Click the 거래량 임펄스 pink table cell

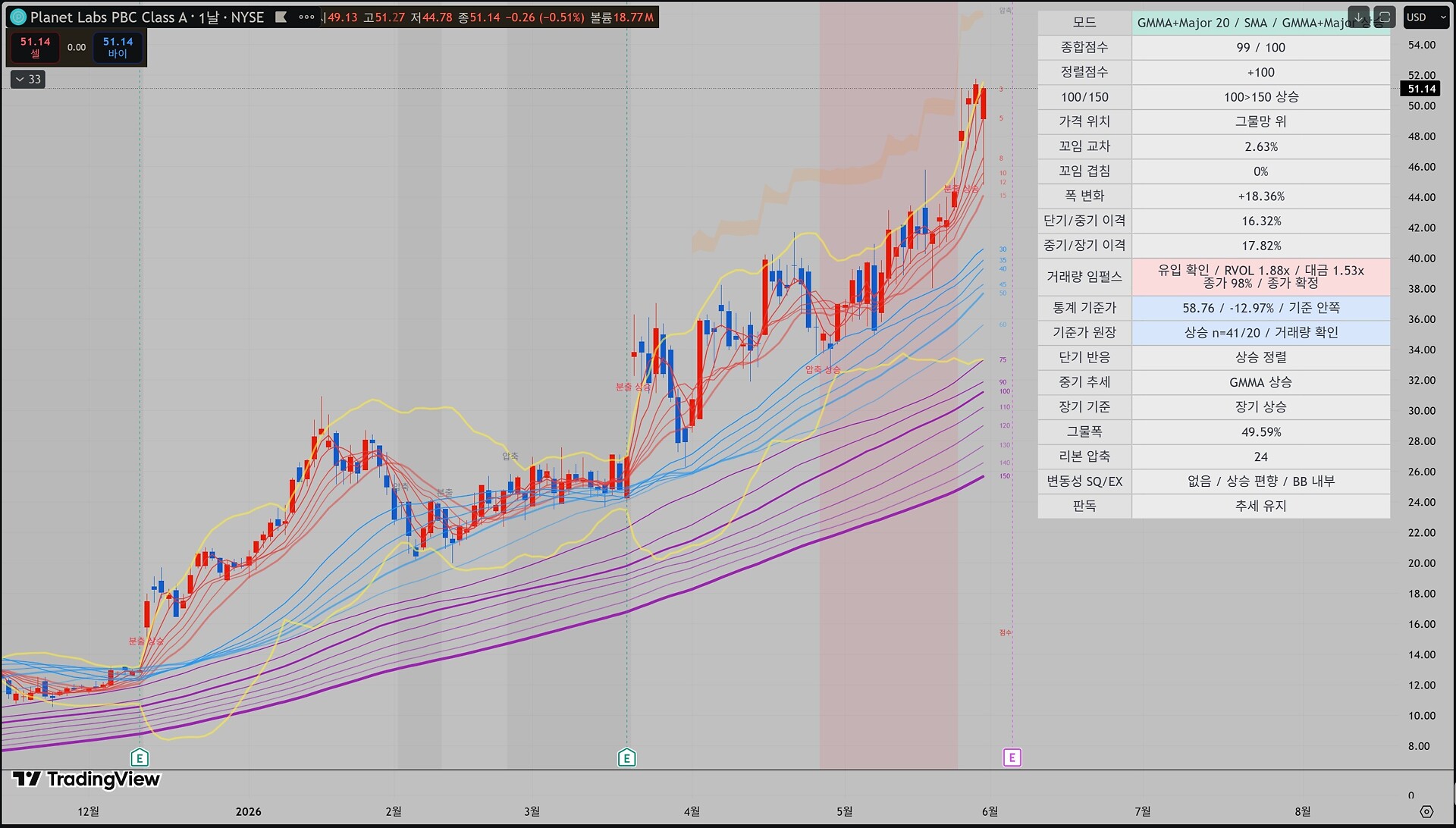[x=1260, y=277]
